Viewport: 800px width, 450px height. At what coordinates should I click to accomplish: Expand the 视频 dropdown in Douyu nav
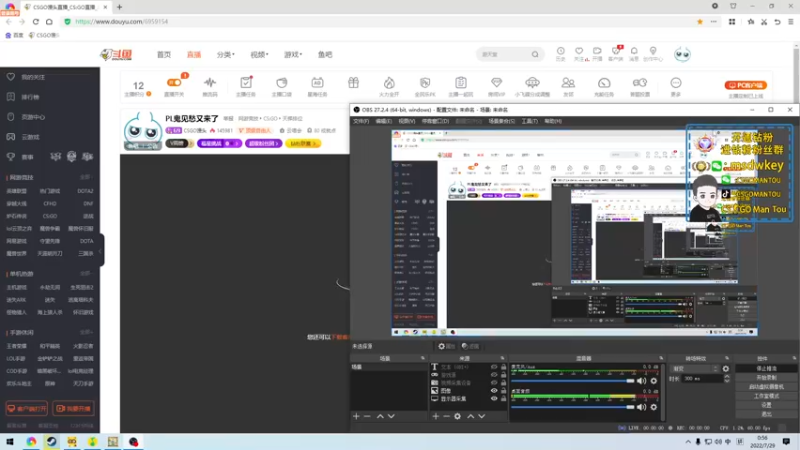(259, 54)
